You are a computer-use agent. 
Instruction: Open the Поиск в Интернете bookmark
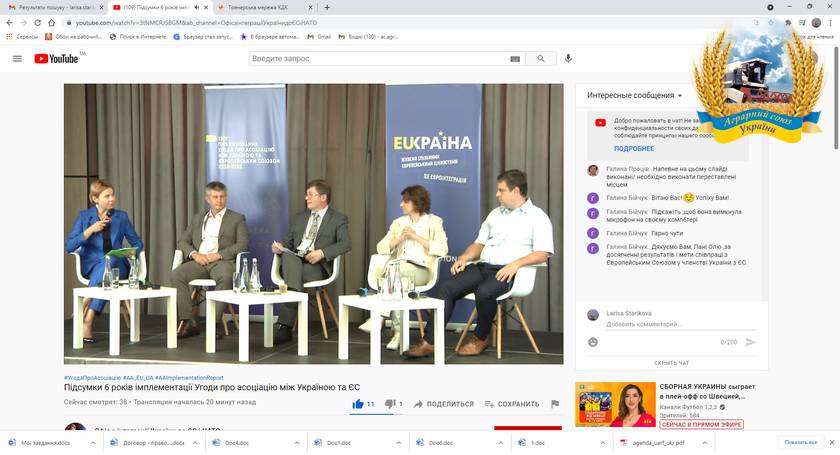[138, 36]
